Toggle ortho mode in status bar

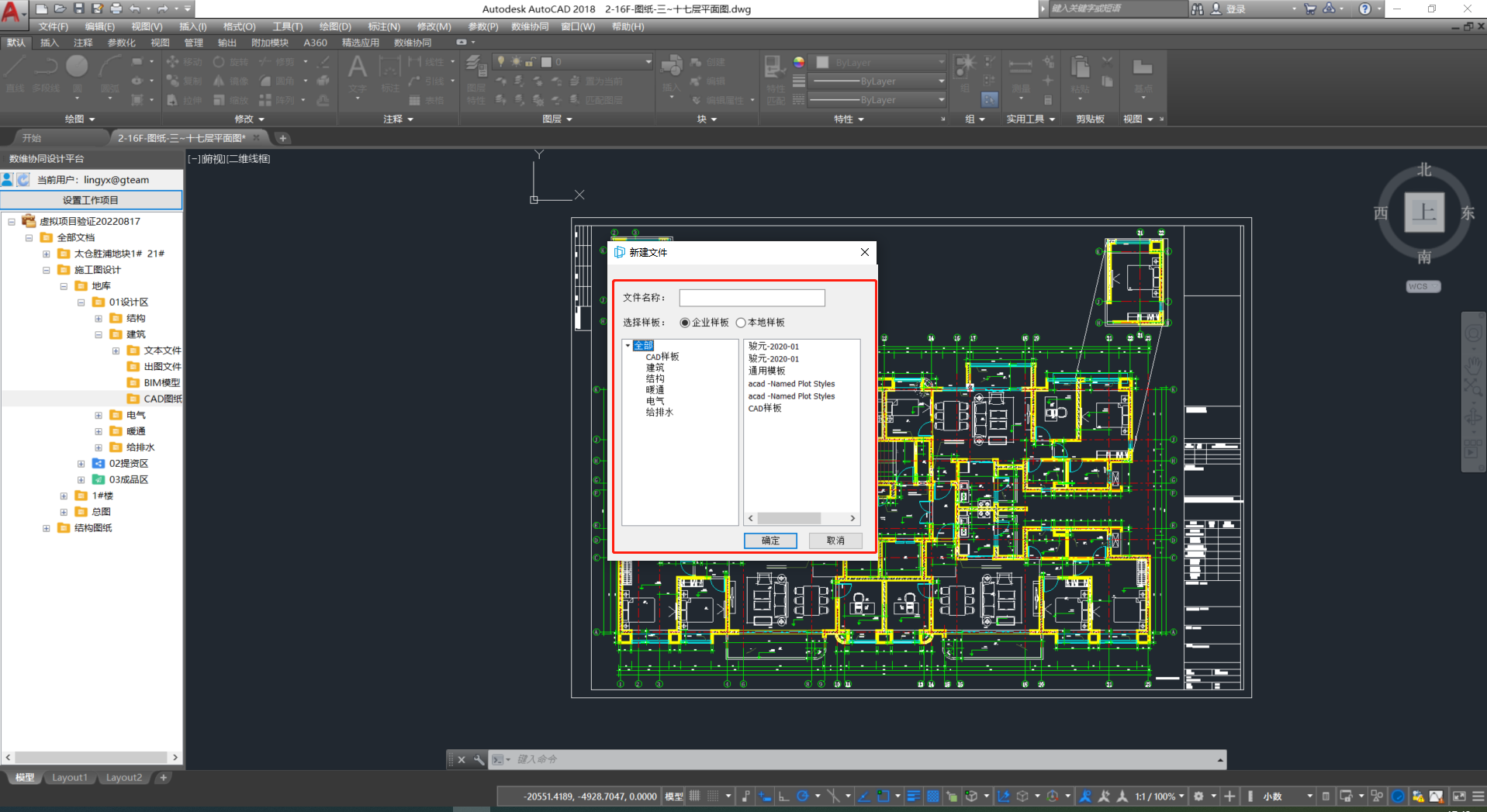coord(783,796)
